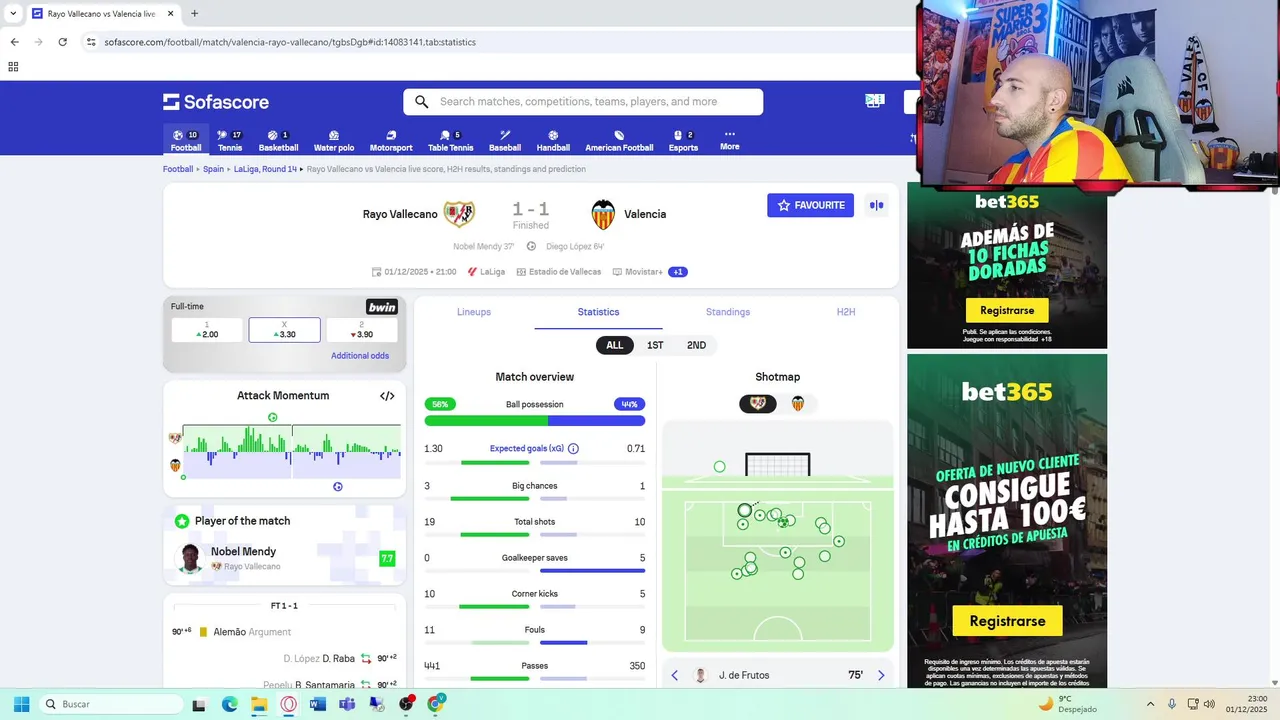Open Nobel Mendy player of the match
1280x720 pixels.
pyautogui.click(x=285, y=558)
